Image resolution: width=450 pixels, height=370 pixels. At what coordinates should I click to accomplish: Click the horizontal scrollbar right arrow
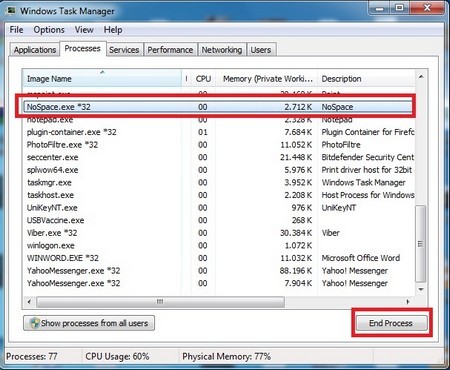coord(408,302)
